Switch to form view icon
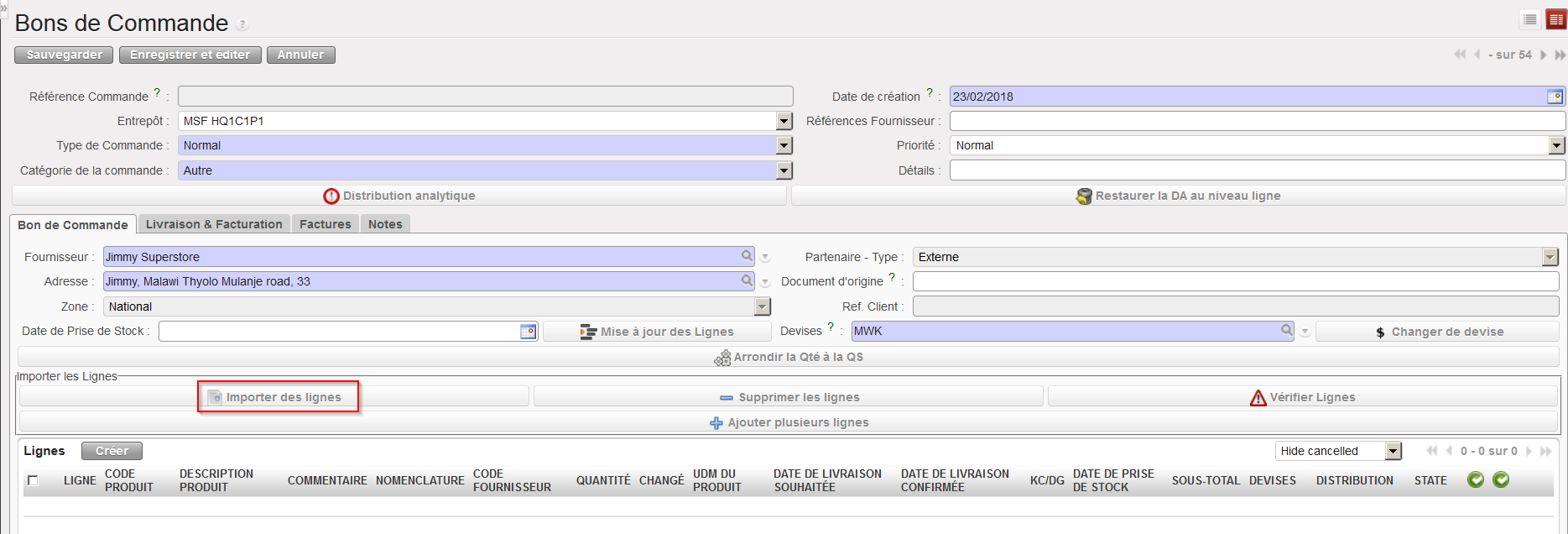 1556,19
